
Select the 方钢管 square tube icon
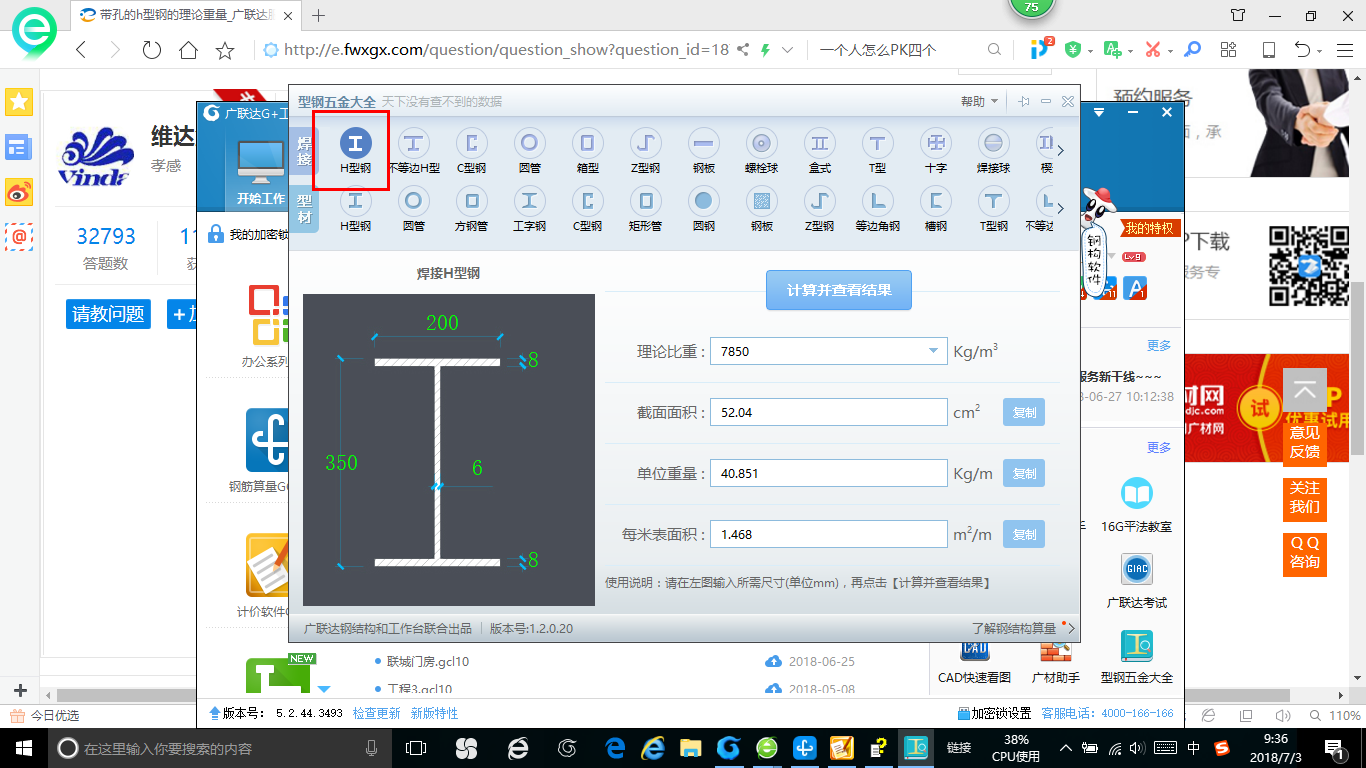(x=471, y=209)
